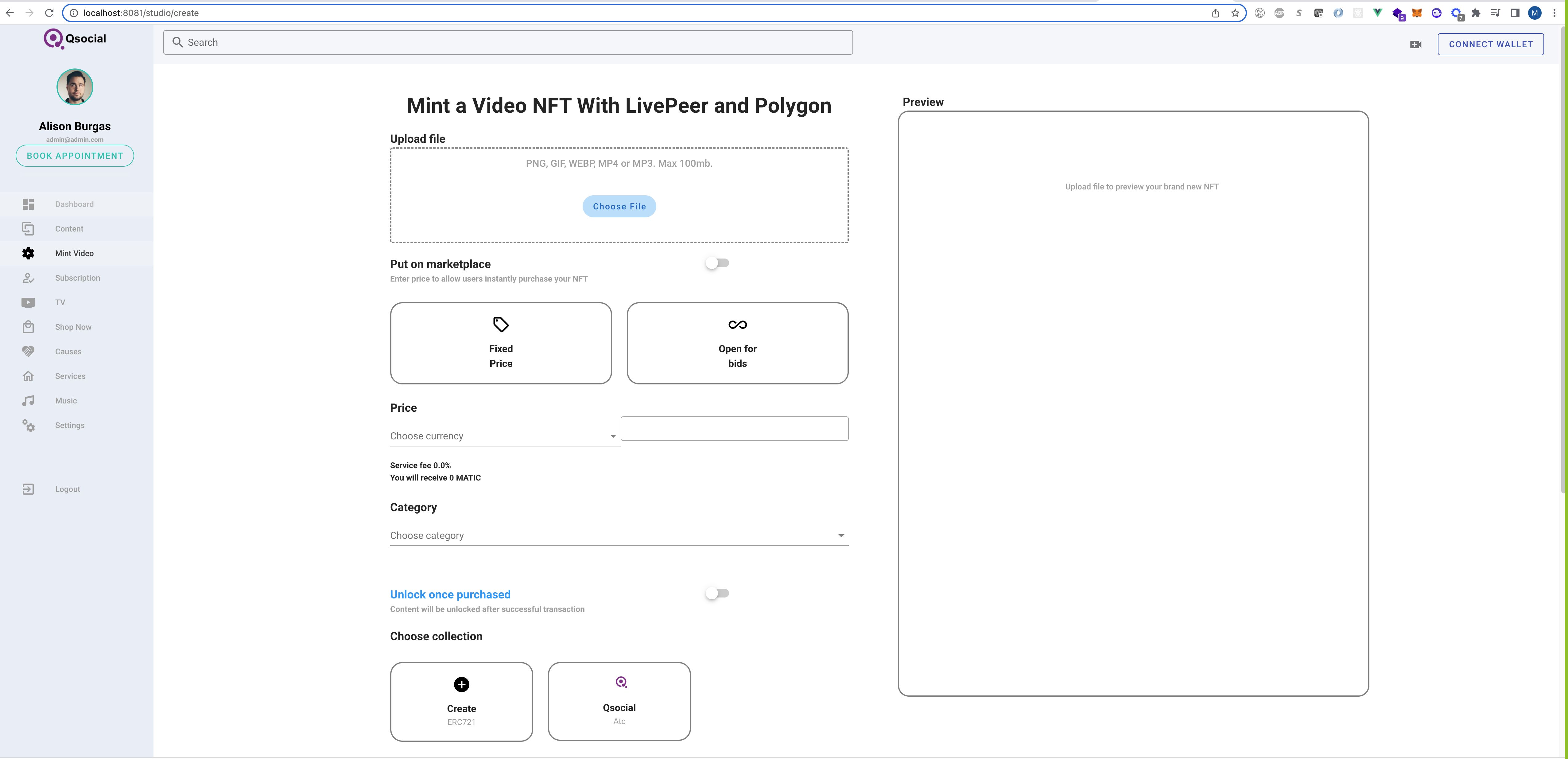This screenshot has width=1568, height=759.
Task: Click the admin@admin.com email text
Action: (75, 139)
